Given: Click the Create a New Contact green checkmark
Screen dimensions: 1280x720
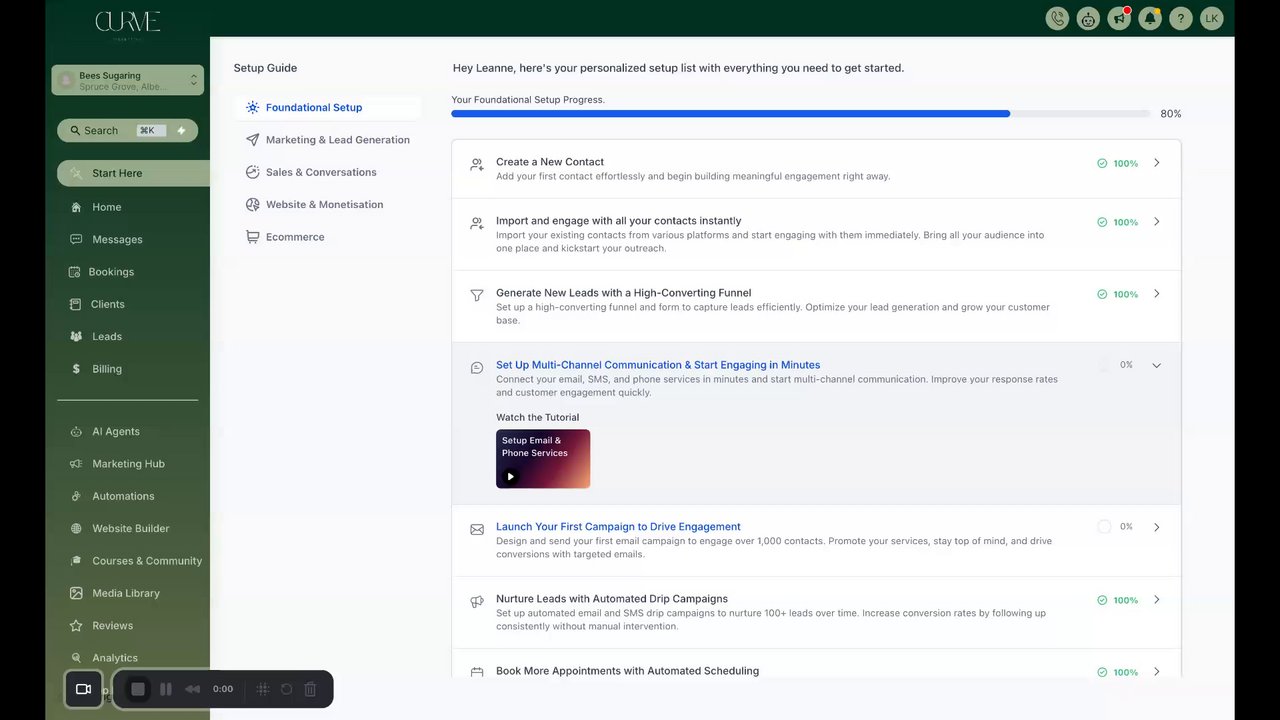Looking at the screenshot, I should click(1102, 163).
